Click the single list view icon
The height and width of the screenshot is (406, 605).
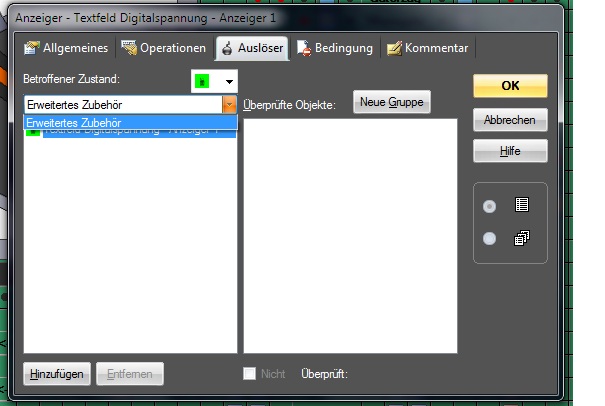point(521,205)
